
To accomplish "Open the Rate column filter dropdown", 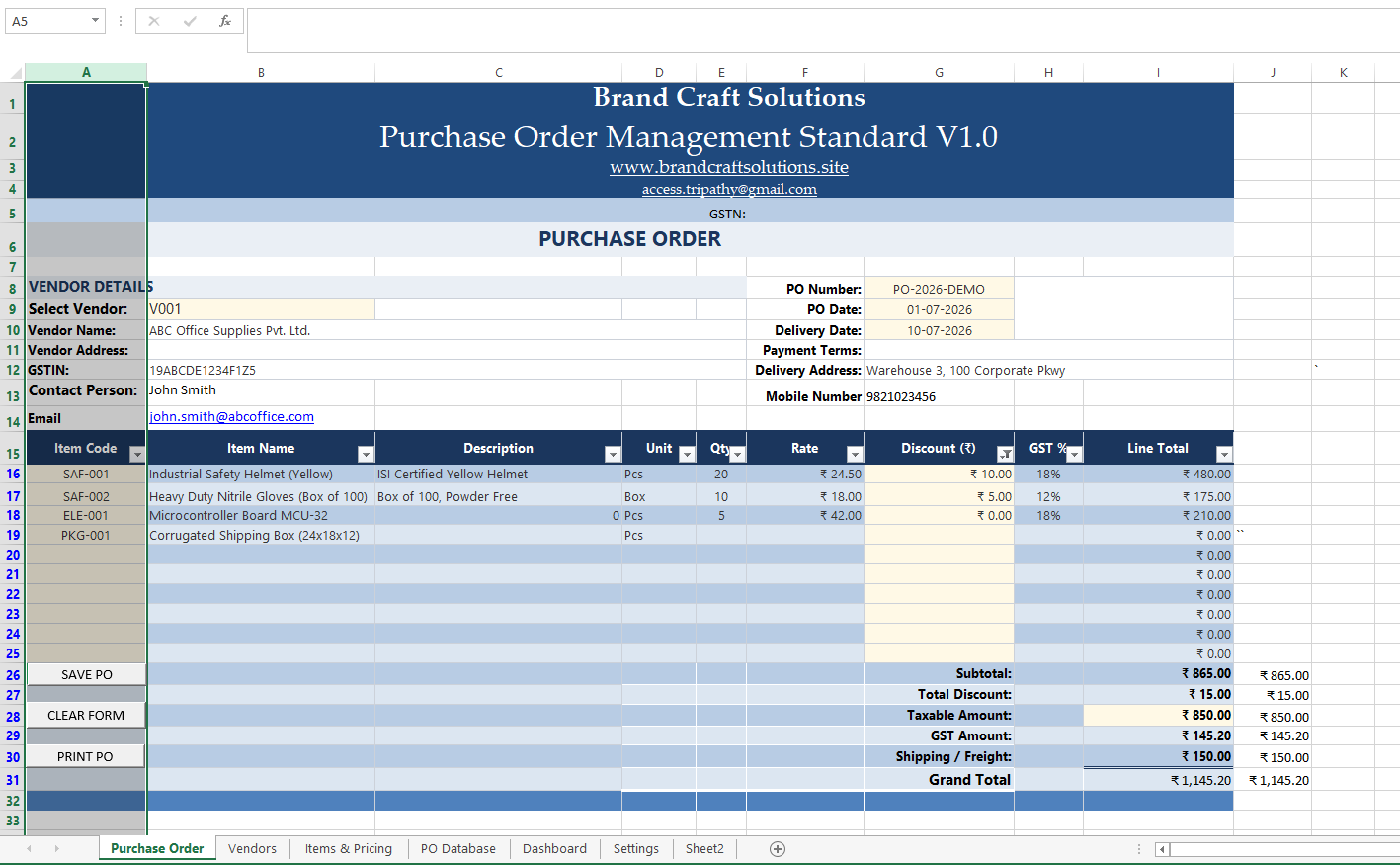I will (855, 454).
